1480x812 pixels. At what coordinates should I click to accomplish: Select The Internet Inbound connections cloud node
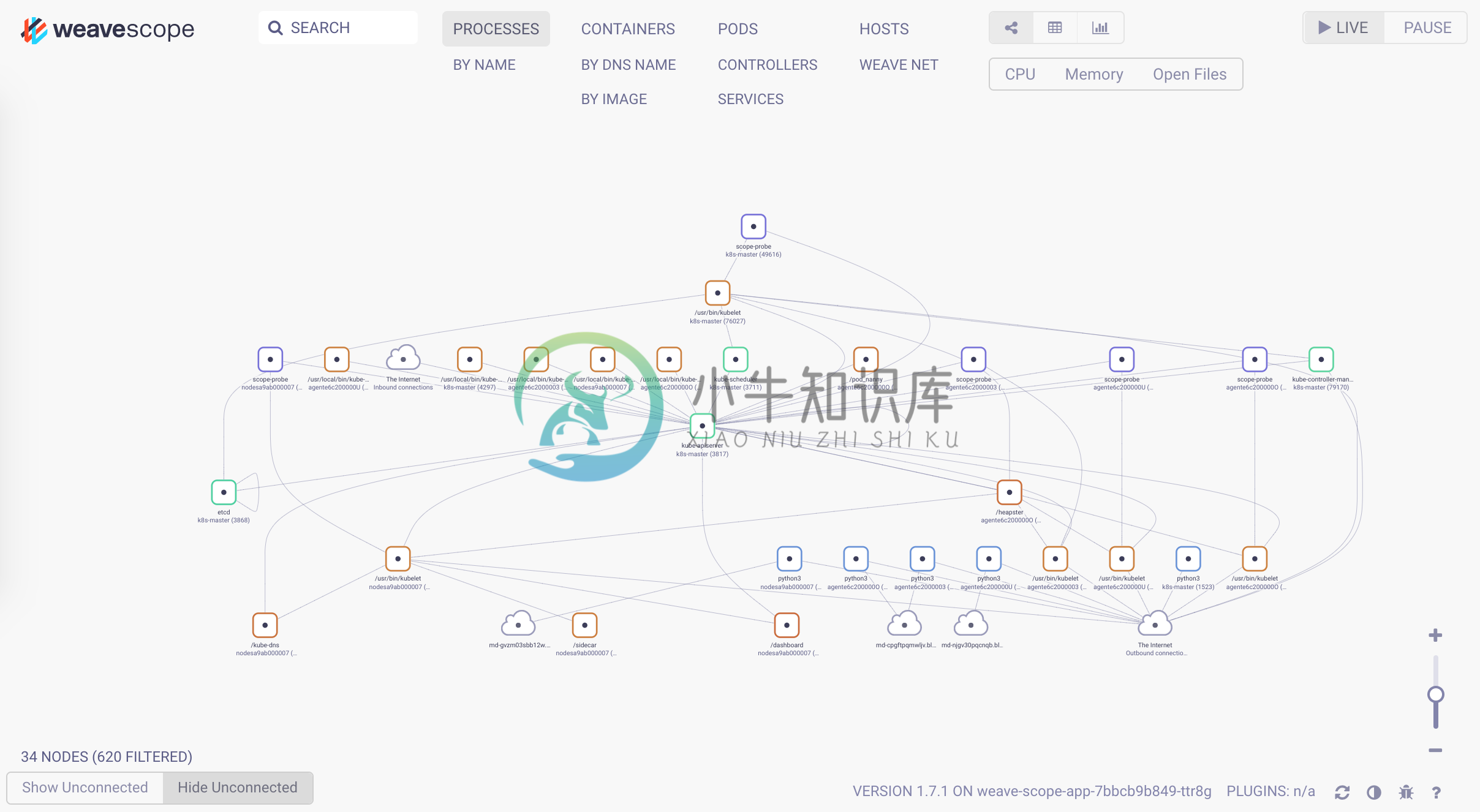403,358
